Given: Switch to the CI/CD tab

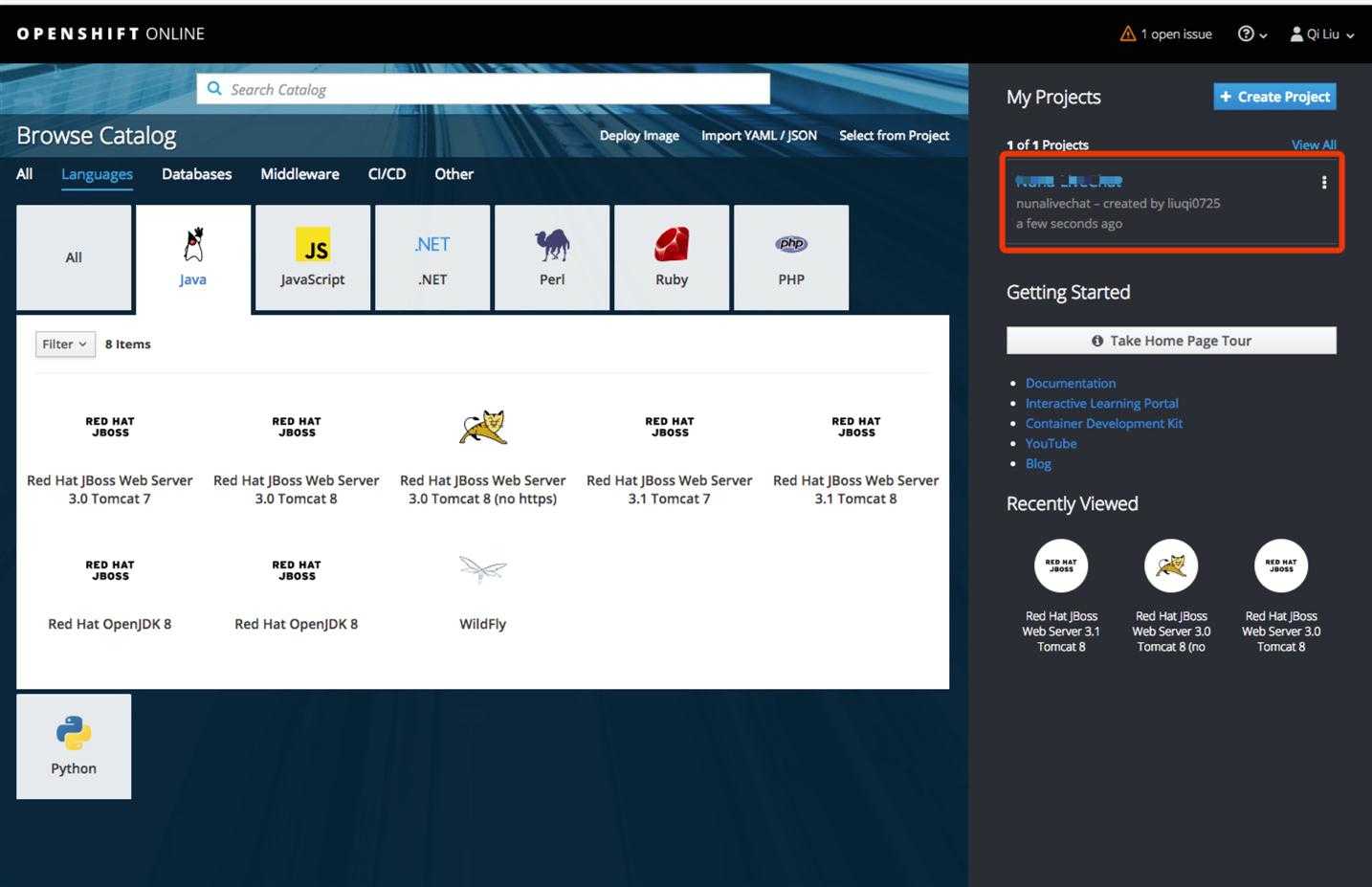Looking at the screenshot, I should click(x=387, y=174).
